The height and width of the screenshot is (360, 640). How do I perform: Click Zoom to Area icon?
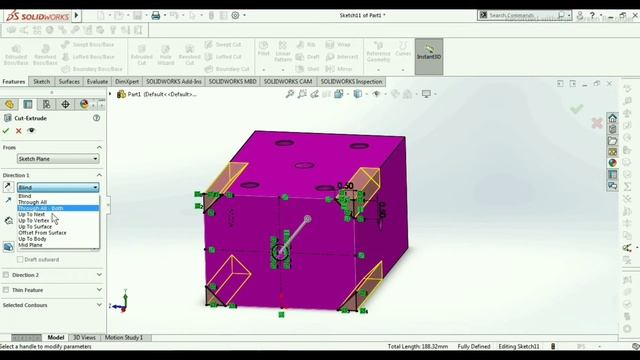point(302,94)
